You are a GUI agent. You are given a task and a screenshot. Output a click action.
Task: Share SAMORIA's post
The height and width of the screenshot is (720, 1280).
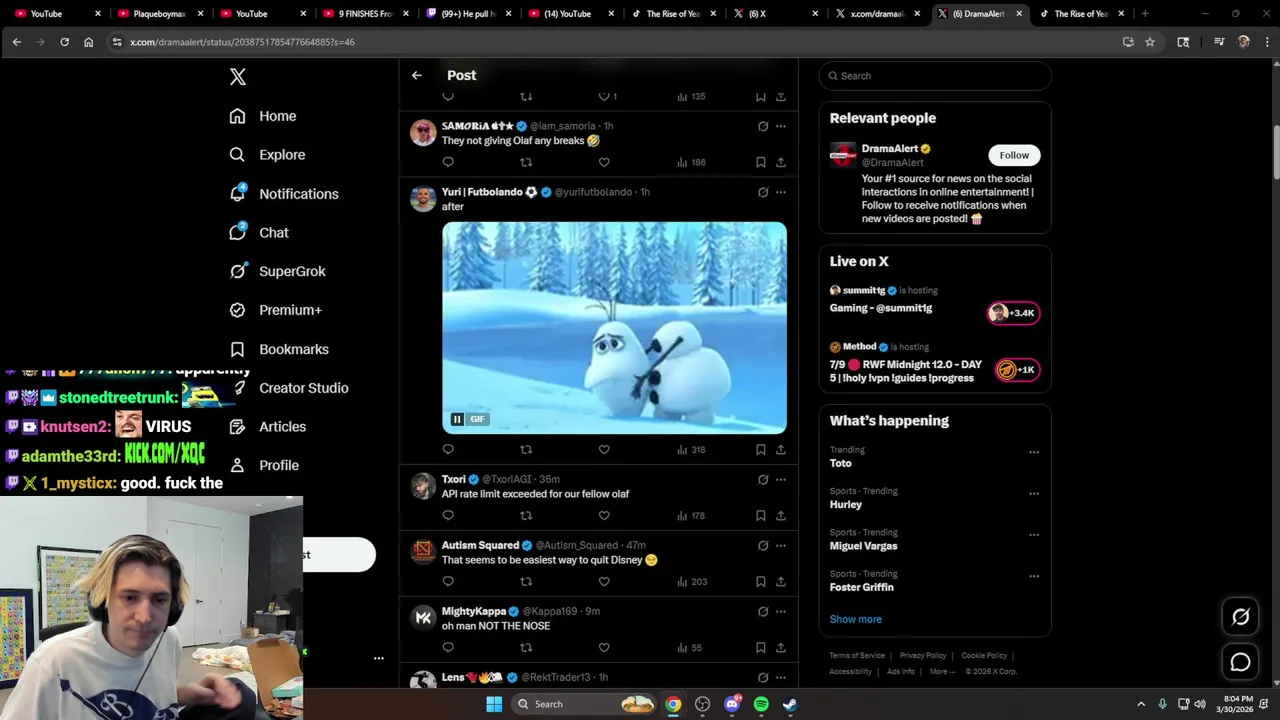[781, 162]
